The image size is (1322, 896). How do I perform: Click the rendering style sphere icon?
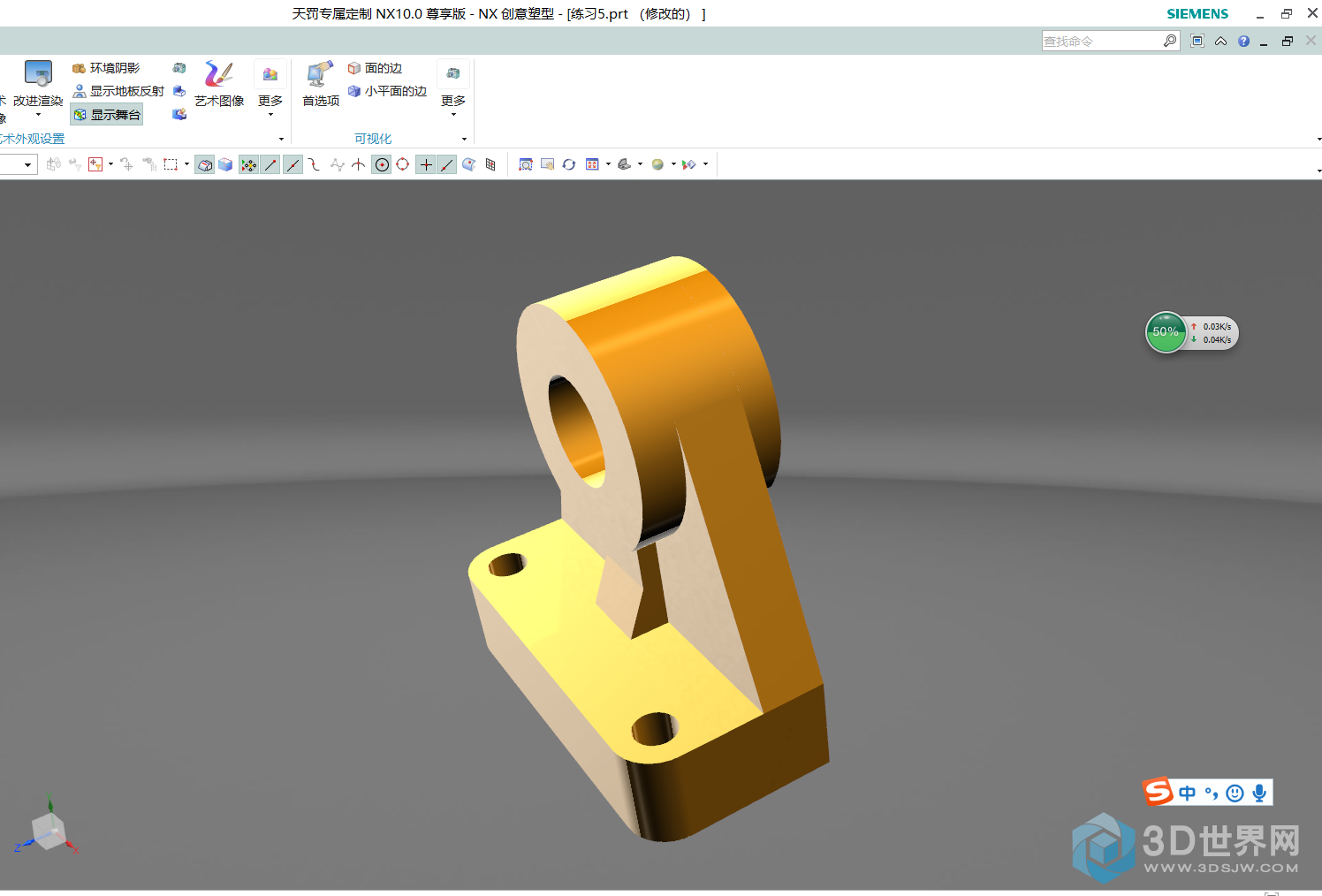[x=658, y=164]
